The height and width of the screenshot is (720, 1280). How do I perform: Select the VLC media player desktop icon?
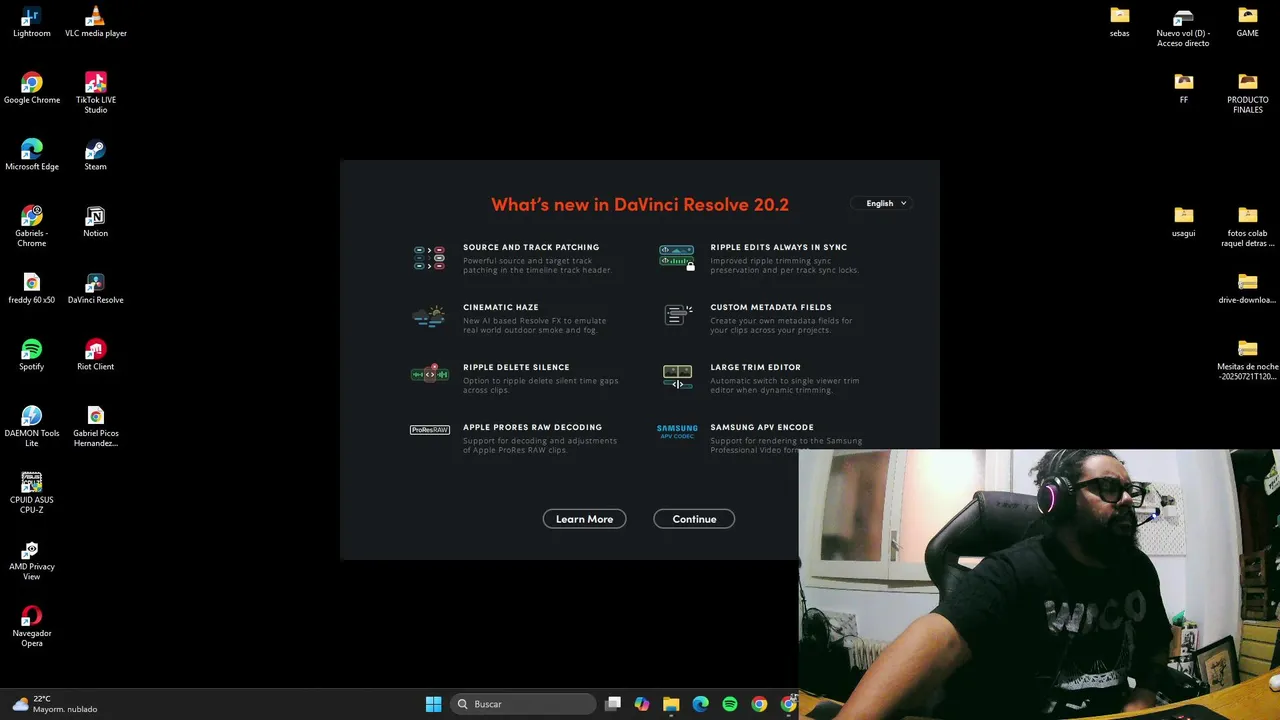click(96, 22)
